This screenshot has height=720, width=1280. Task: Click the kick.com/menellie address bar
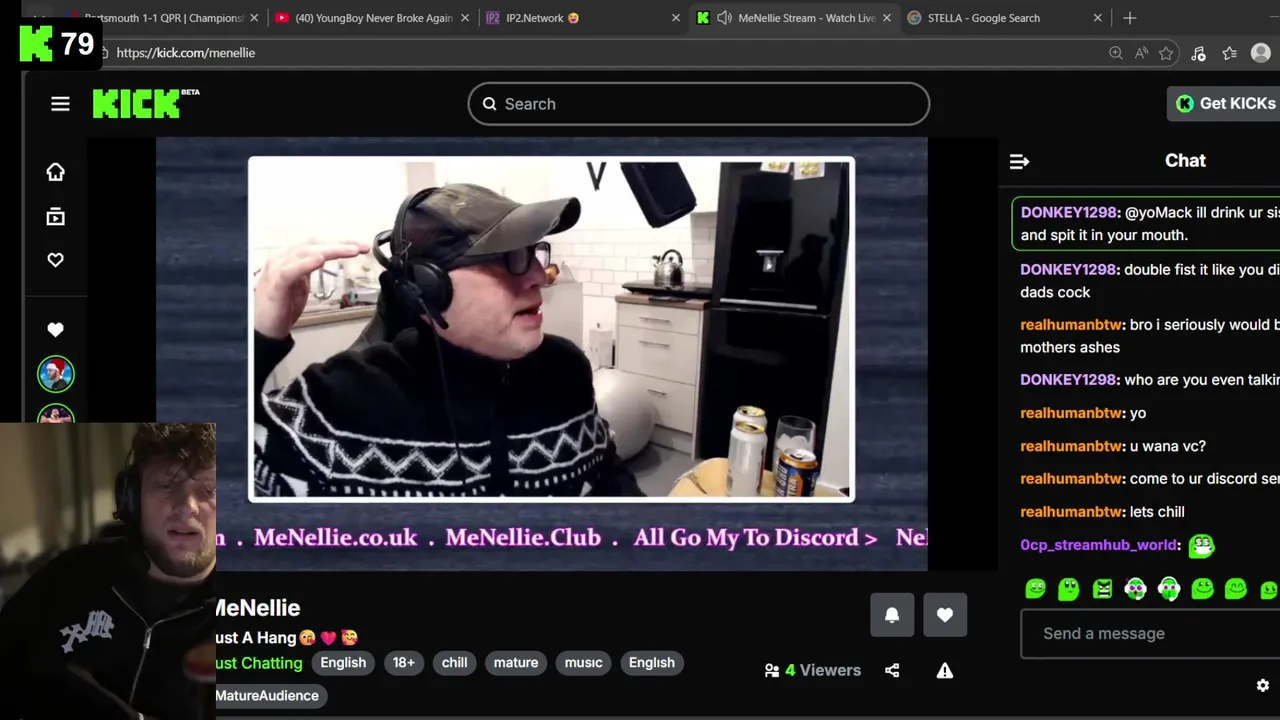[x=600, y=53]
